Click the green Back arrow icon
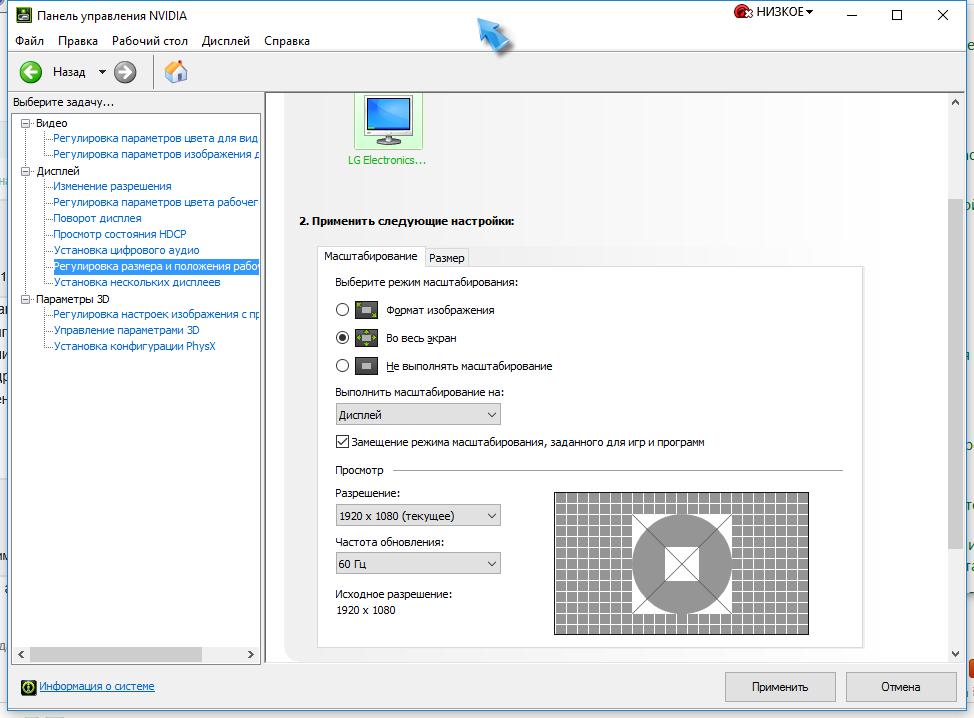This screenshot has height=718, width=974. [31, 72]
